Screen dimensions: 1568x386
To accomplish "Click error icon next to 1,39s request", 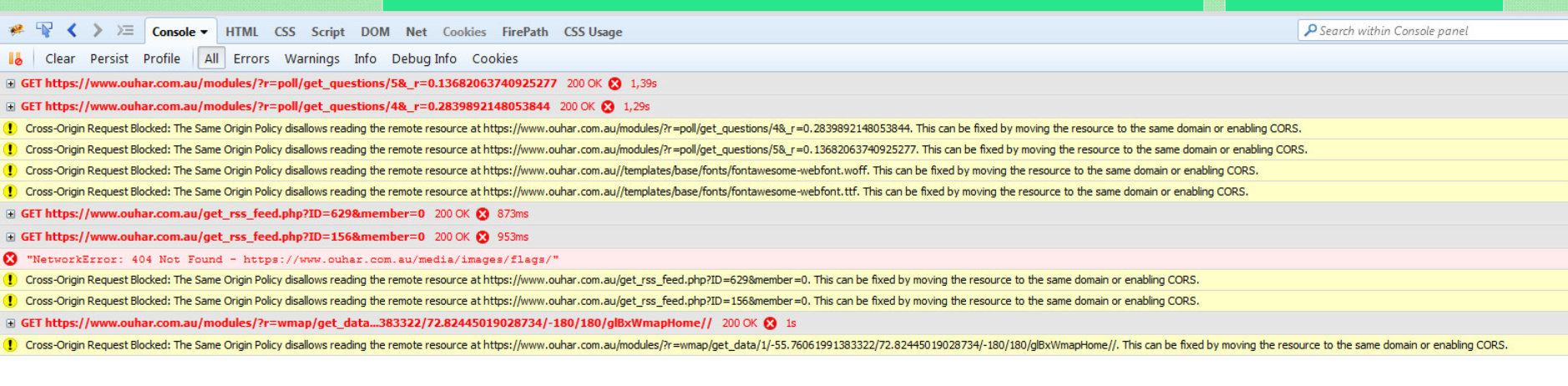I will click(615, 84).
